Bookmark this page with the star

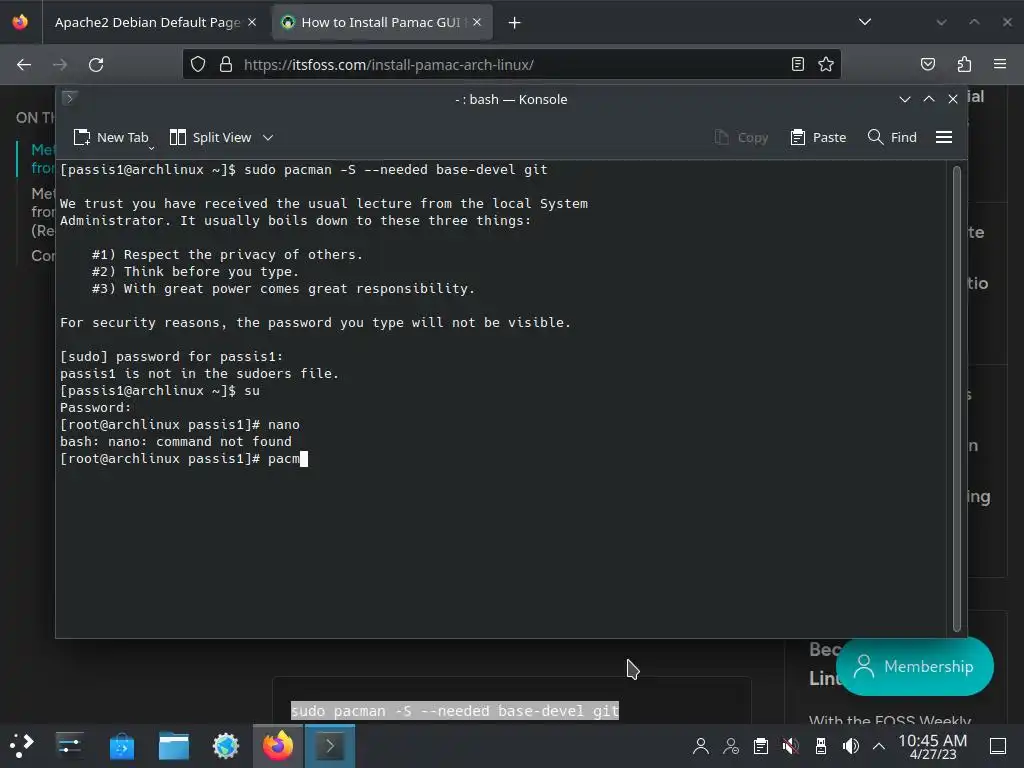[x=825, y=64]
